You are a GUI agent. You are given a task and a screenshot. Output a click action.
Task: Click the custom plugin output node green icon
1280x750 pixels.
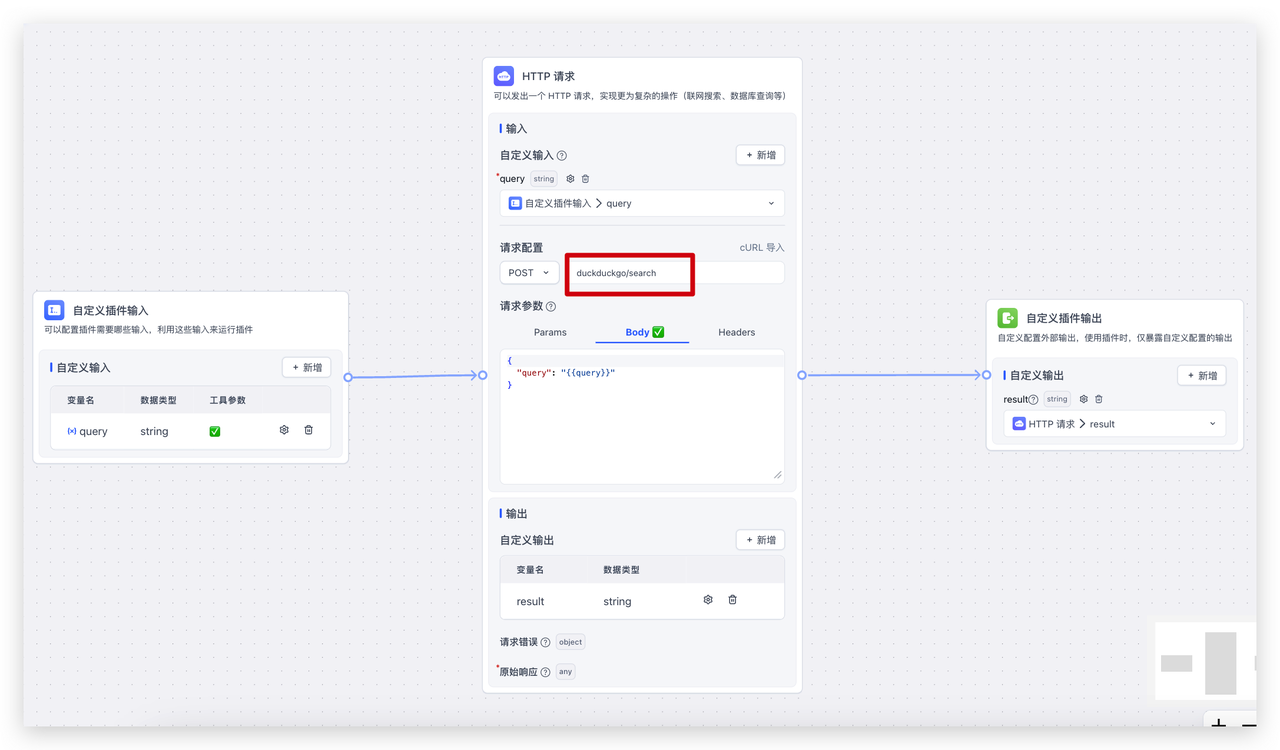click(1008, 318)
